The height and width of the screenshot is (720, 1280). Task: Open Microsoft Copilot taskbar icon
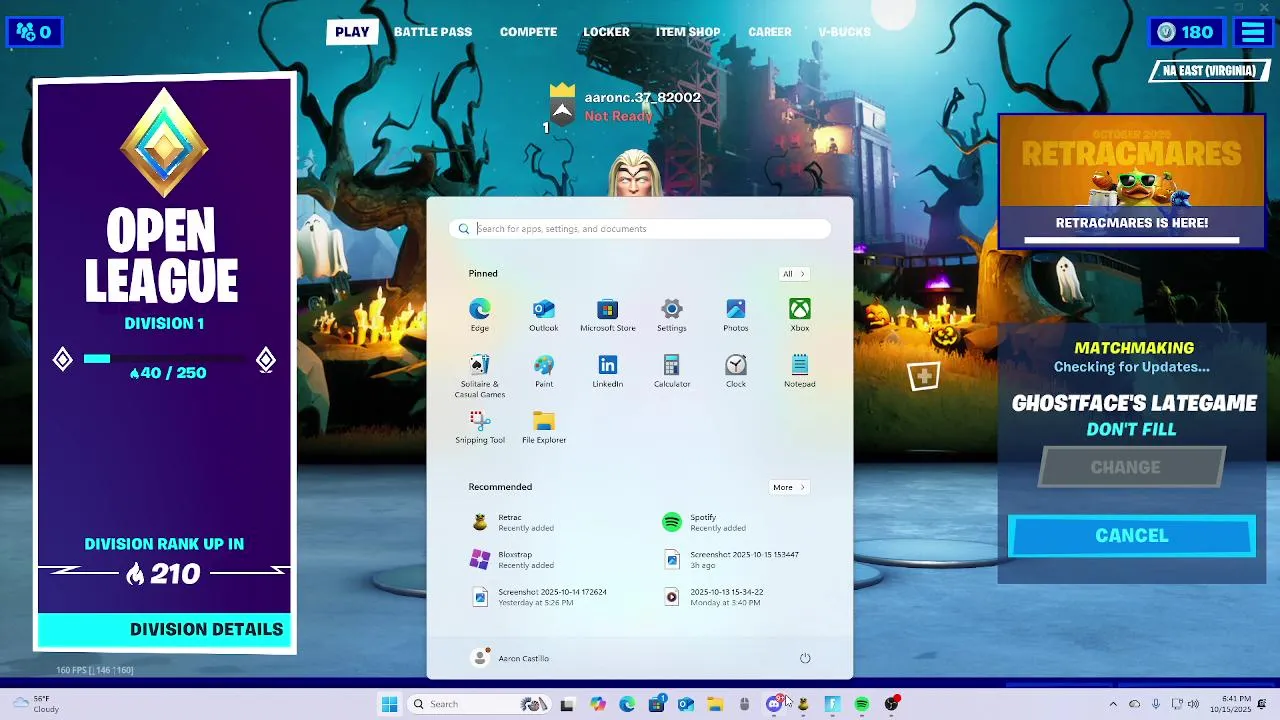(x=598, y=704)
